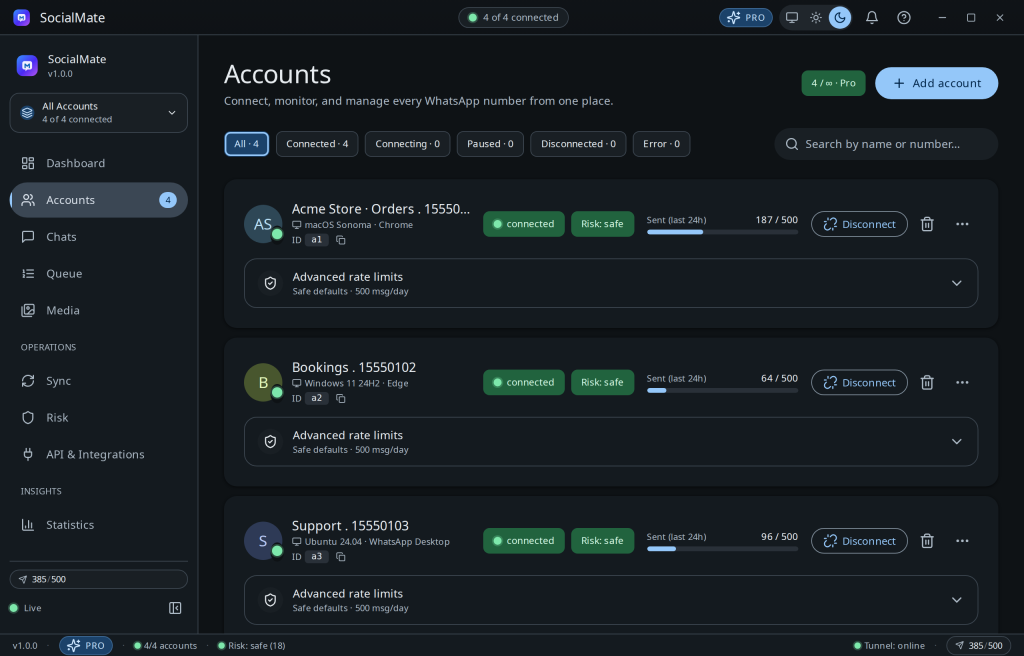Viewport: 1024px width, 656px height.
Task: Open more options for Bookings
Action: point(962,383)
